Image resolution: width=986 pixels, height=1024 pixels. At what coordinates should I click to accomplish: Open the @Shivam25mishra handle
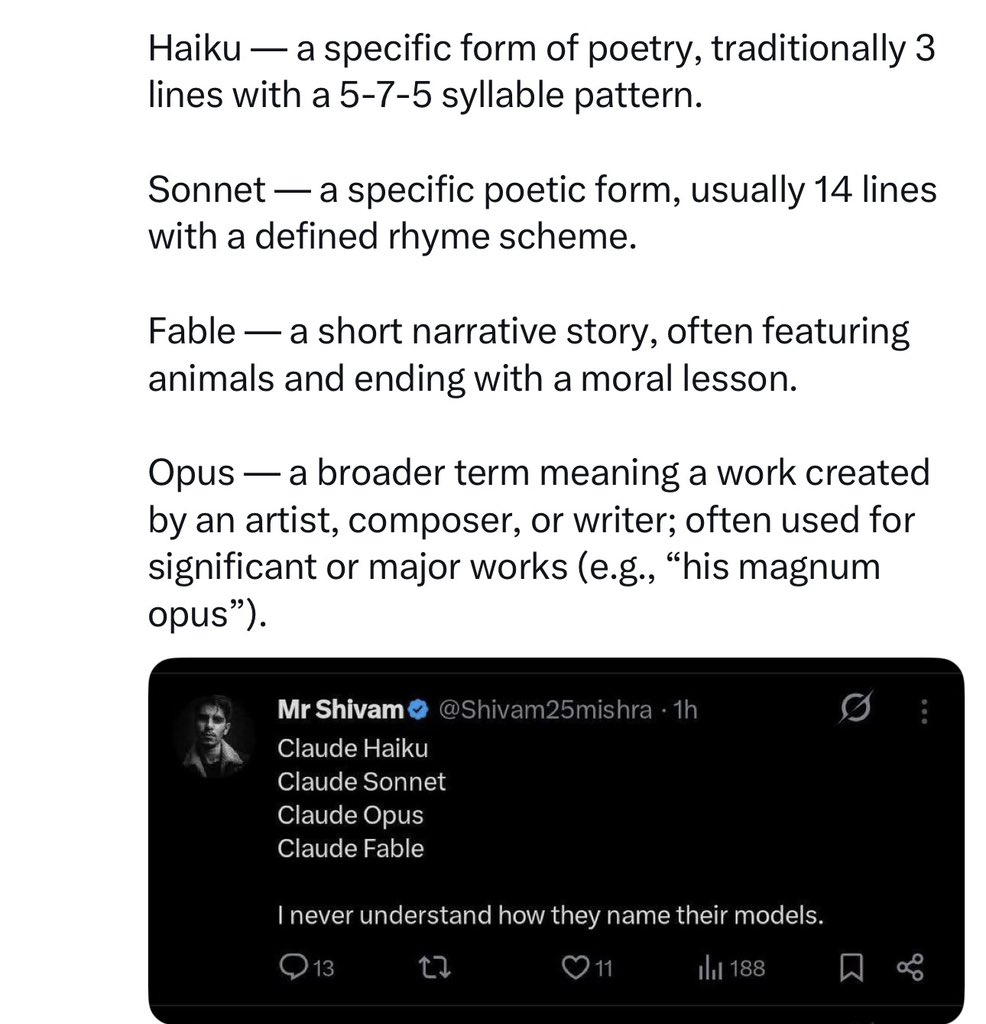pyautogui.click(x=545, y=709)
